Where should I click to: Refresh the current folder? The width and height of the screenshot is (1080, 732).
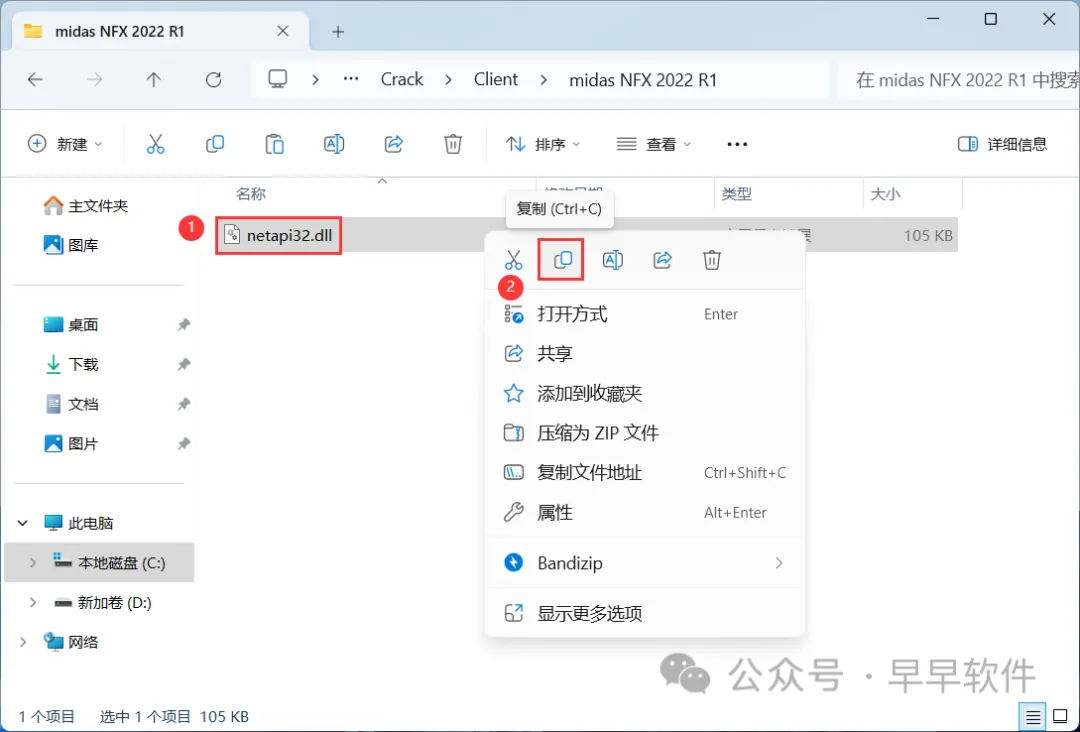pyautogui.click(x=214, y=80)
